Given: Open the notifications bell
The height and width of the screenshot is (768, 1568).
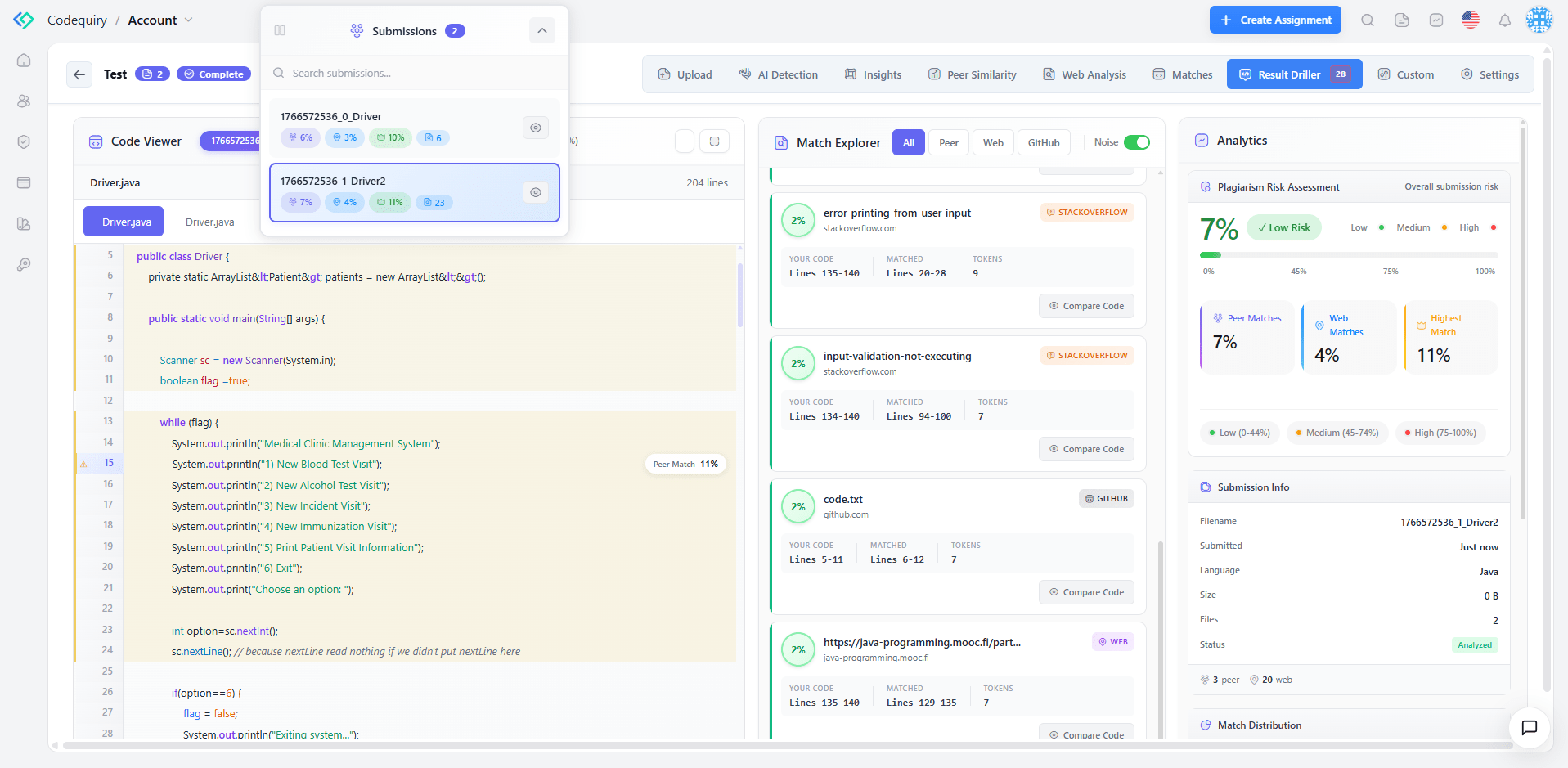Looking at the screenshot, I should pos(1504,20).
